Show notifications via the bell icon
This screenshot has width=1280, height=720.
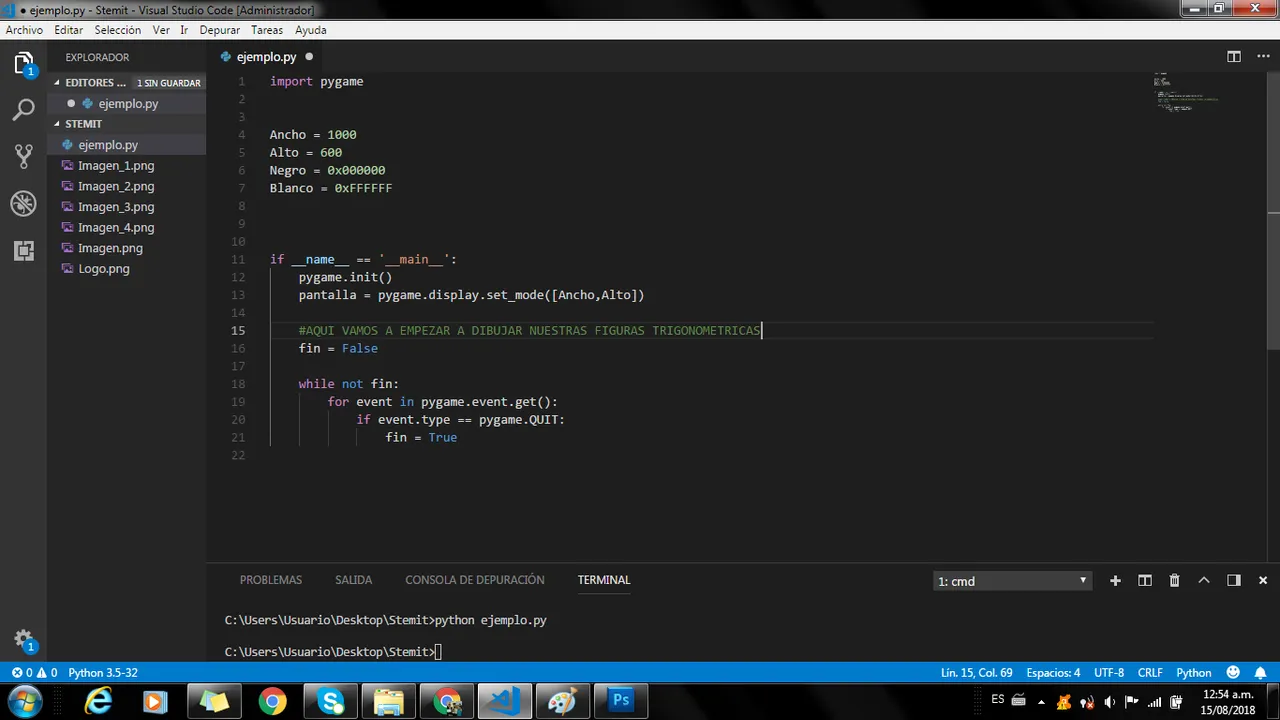point(1261,673)
